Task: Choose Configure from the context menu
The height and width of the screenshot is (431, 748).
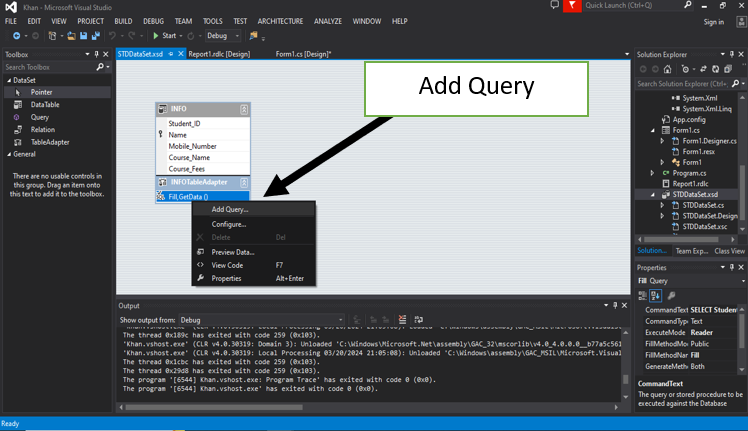Action: pos(229,224)
